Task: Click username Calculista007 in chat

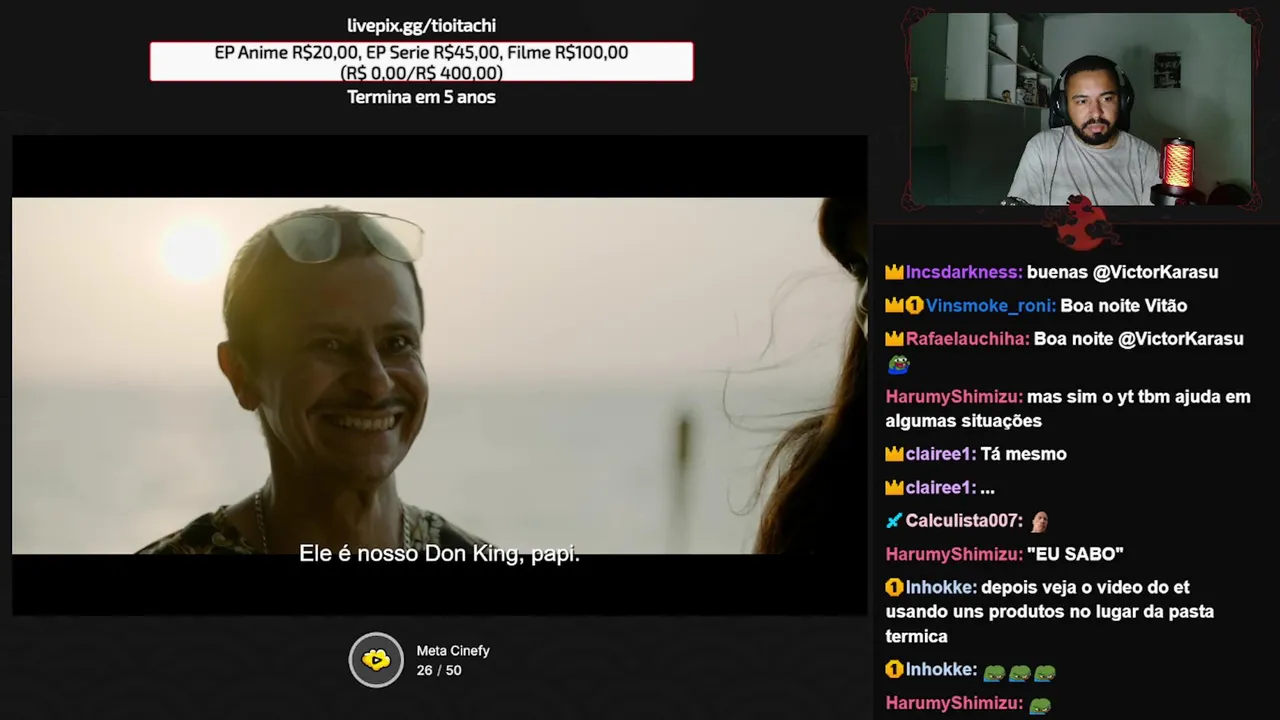Action: [964, 521]
